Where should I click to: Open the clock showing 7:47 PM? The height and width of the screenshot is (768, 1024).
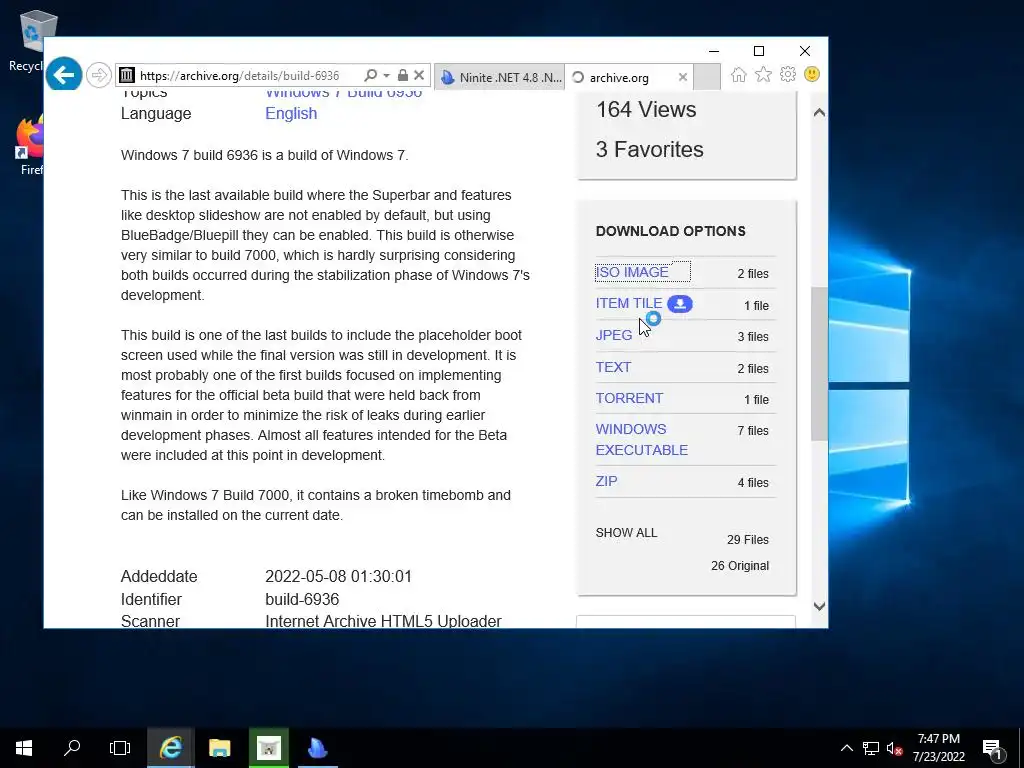[938, 748]
